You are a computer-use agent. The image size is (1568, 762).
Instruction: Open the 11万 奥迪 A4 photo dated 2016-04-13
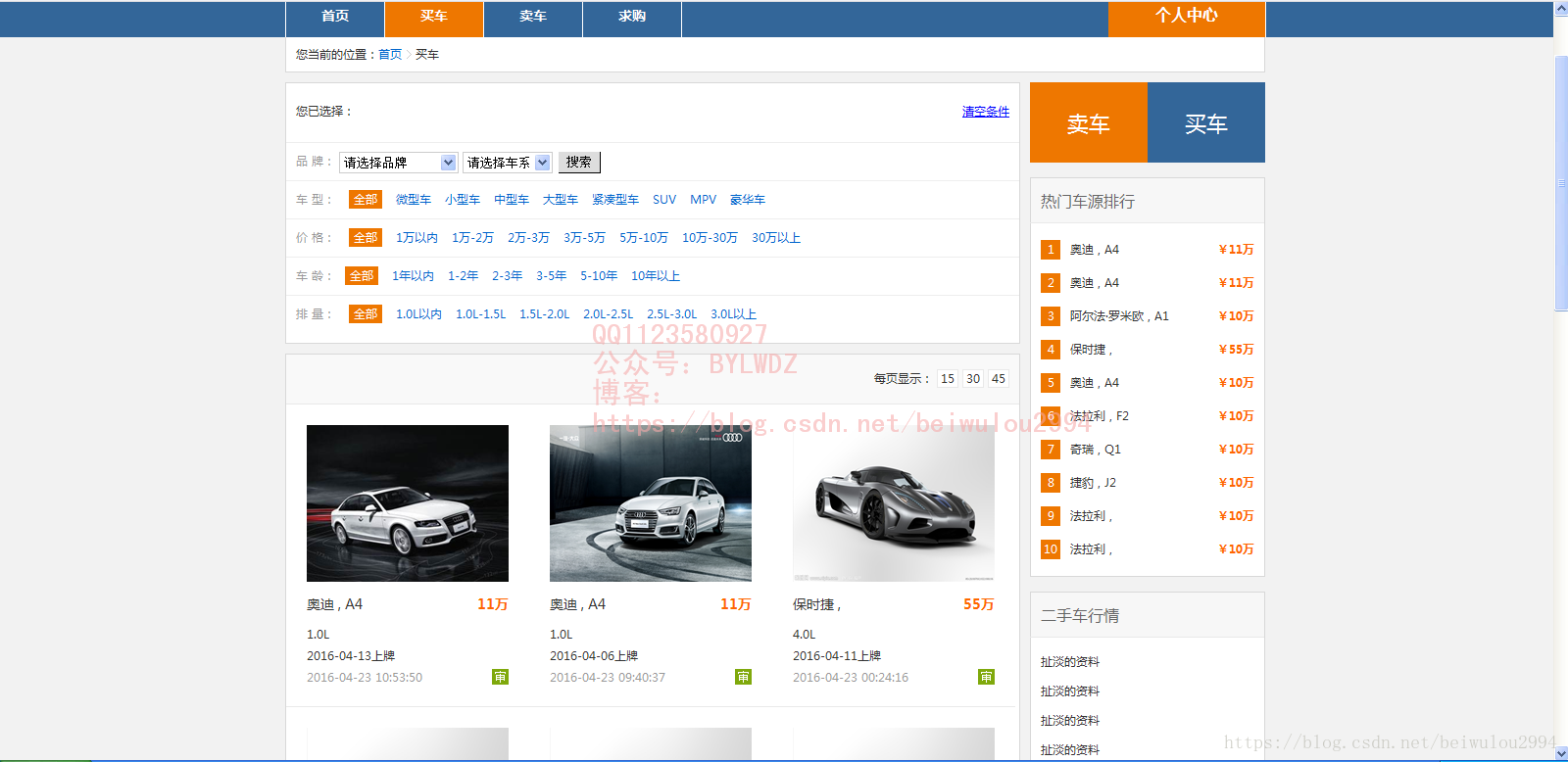click(408, 503)
